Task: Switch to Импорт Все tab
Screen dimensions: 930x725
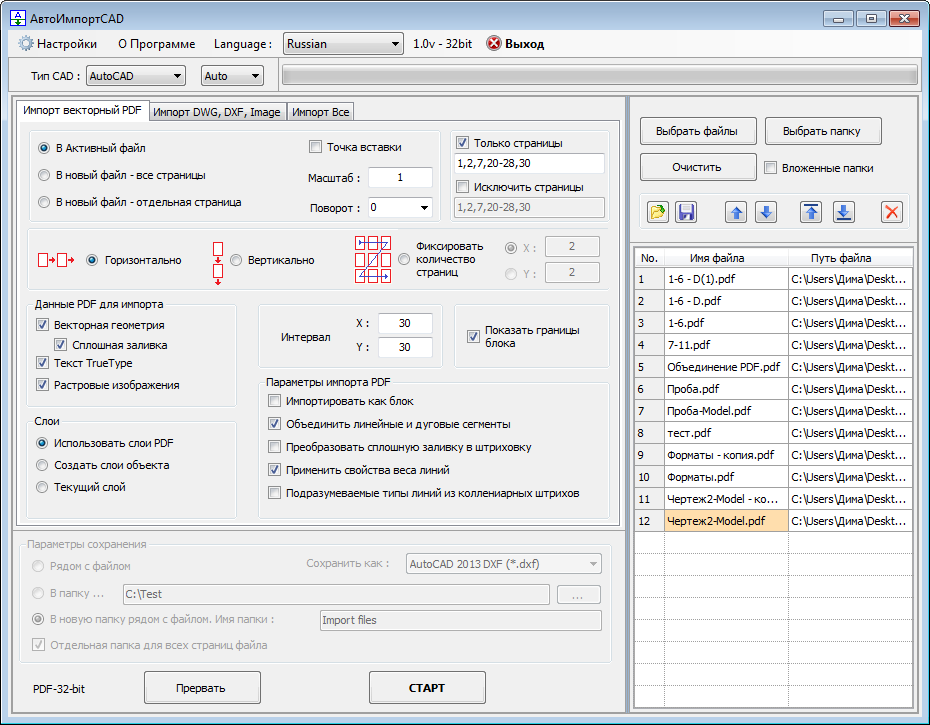Action: (320, 112)
